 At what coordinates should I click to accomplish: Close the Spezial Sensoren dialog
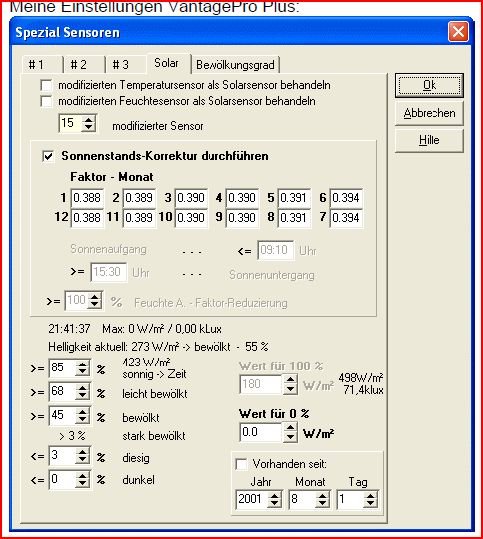pyautogui.click(x=458, y=32)
